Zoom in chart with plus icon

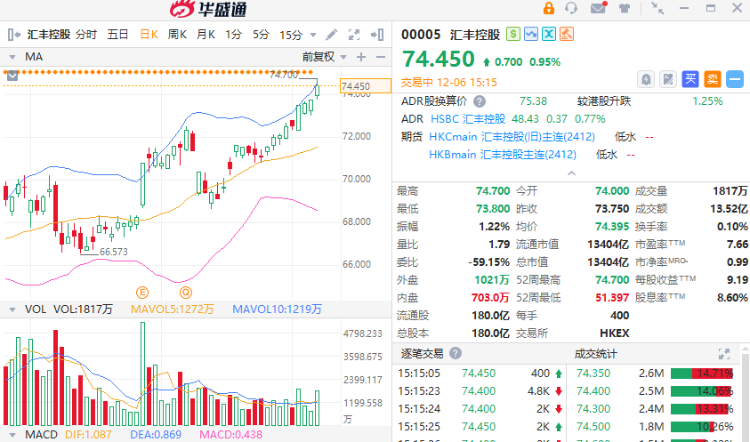(x=361, y=57)
